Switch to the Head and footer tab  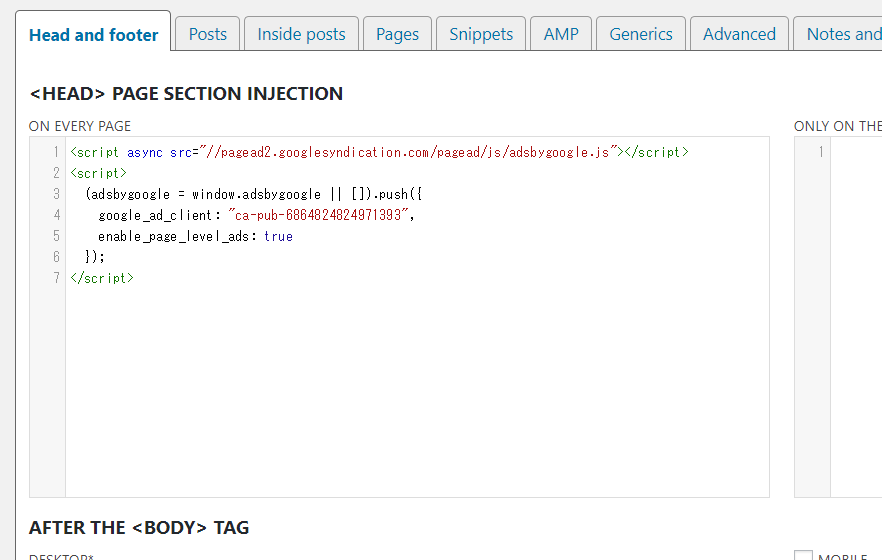93,33
